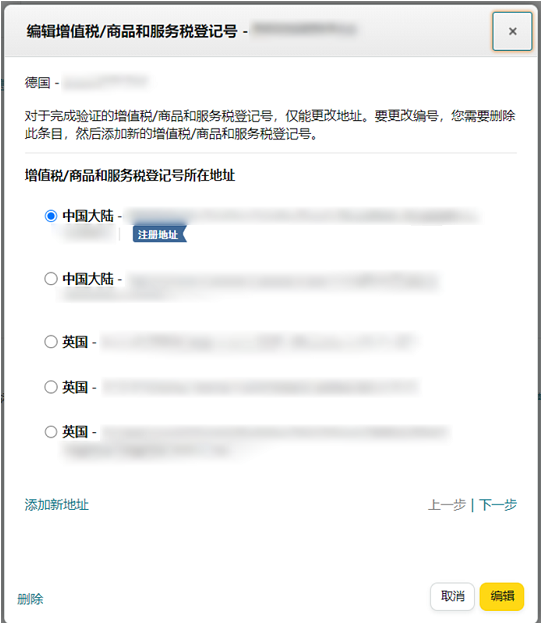The height and width of the screenshot is (623, 542).
Task: Choose the third 英国 address radio button
Action: (x=51, y=432)
